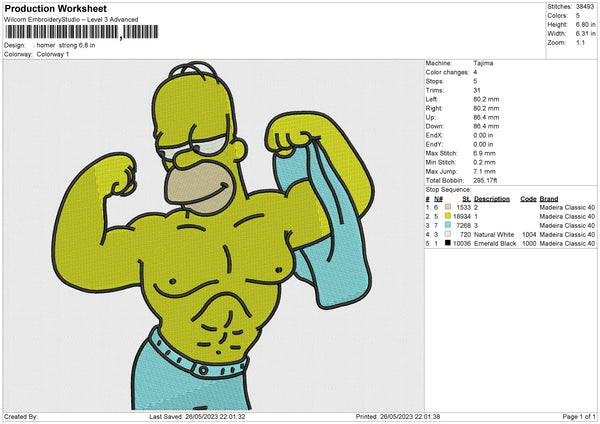
Task: Click the 'Wilcom EmbroideryStudio – Level 3 Advanced' text
Action: 71,20
